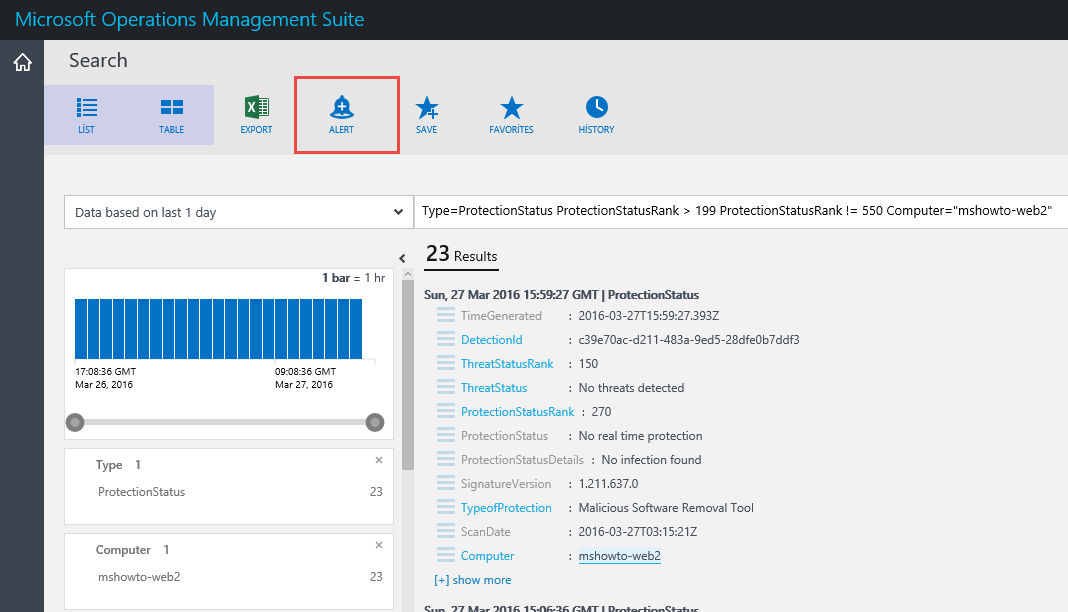Screen dimensions: 1068x612
Task: Select the record header Sun, 27 Mar 2016 15:59:27
Action: pyautogui.click(x=561, y=295)
